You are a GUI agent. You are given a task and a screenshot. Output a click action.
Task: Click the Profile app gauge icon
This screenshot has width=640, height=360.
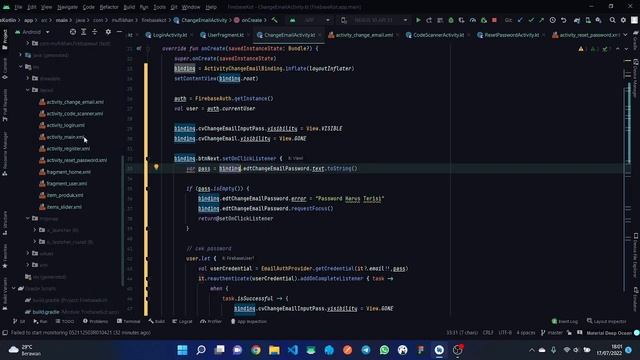pyautogui.click(x=473, y=20)
